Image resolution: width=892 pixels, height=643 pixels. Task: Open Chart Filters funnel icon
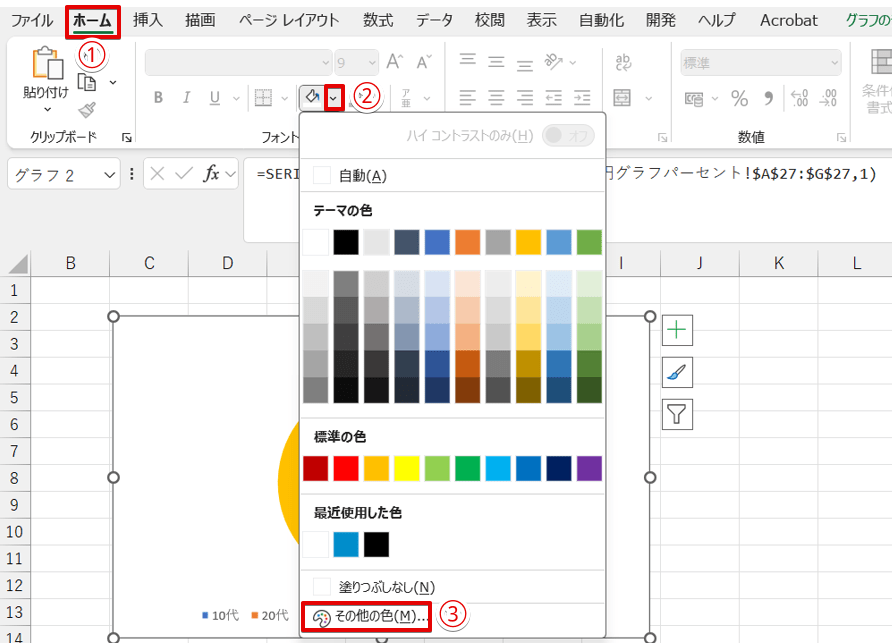tap(677, 414)
